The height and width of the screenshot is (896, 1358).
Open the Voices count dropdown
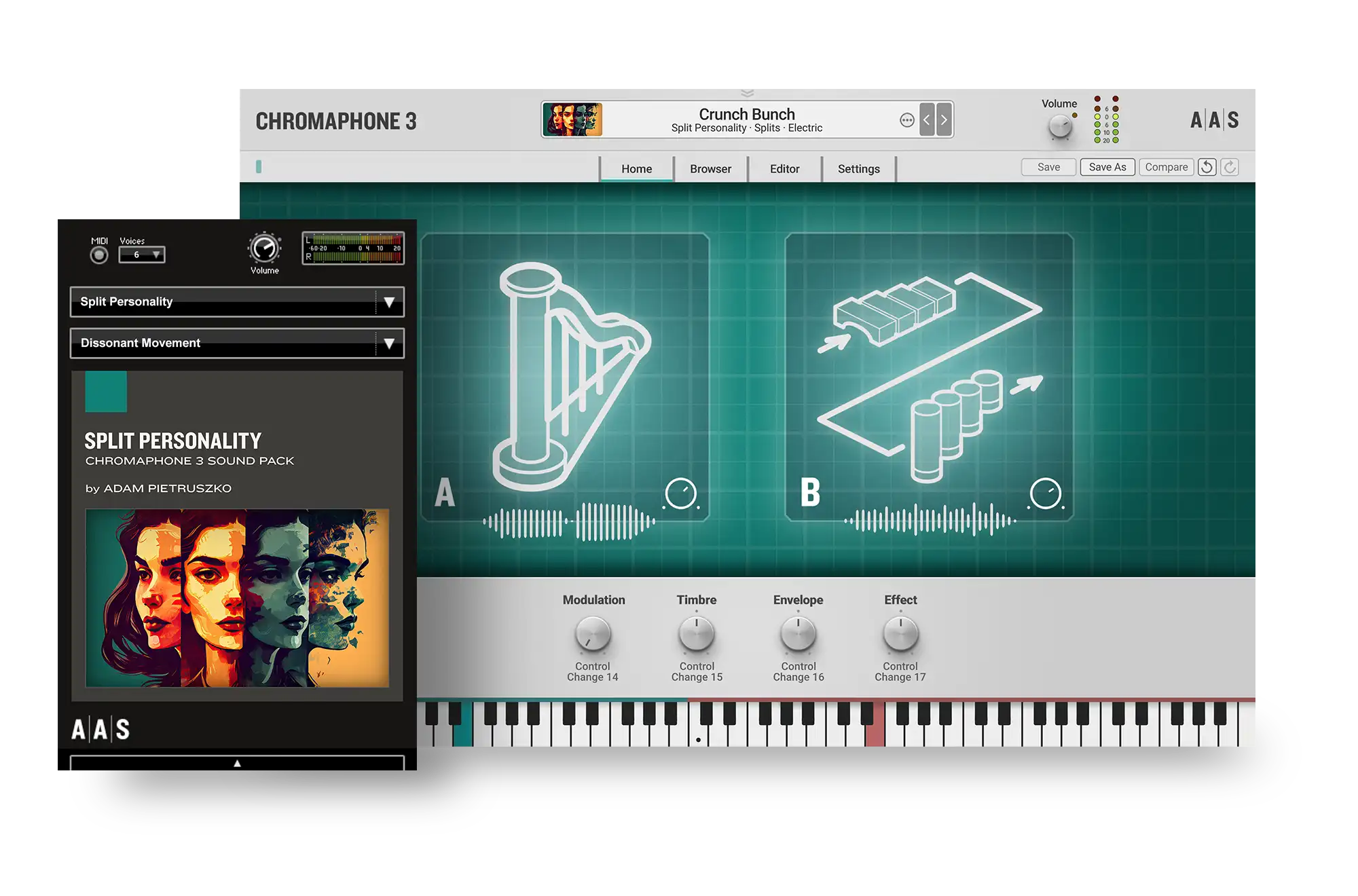coord(142,255)
